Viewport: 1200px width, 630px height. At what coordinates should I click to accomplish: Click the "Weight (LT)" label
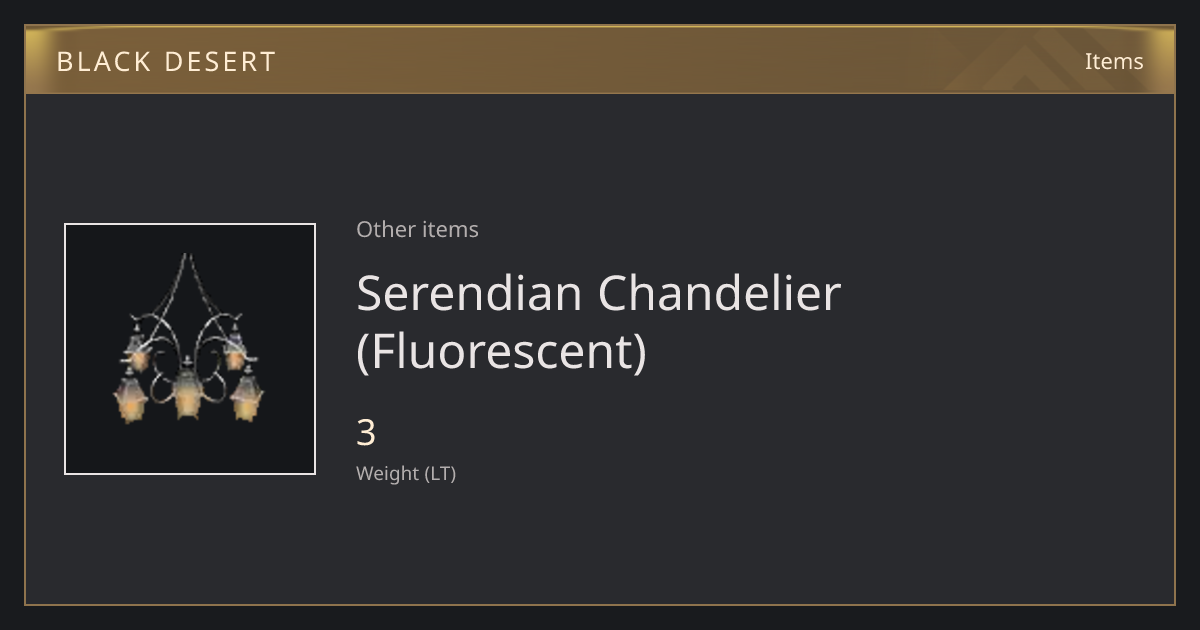click(x=406, y=474)
